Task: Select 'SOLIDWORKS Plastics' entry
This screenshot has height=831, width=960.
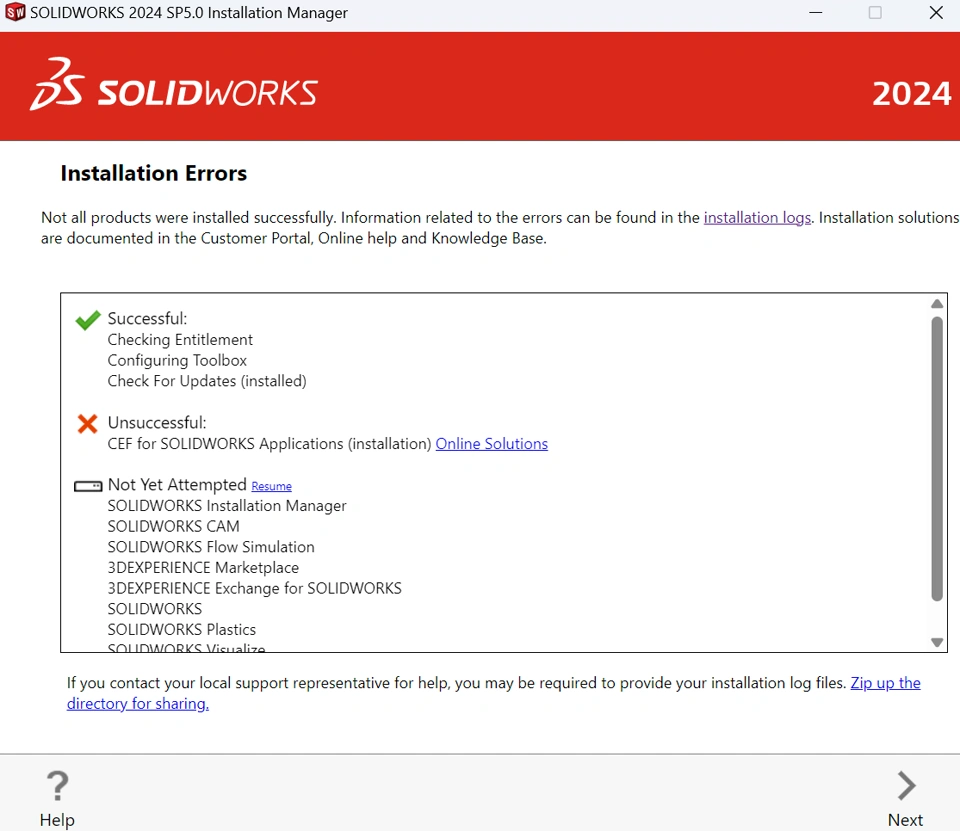Action: tap(182, 630)
